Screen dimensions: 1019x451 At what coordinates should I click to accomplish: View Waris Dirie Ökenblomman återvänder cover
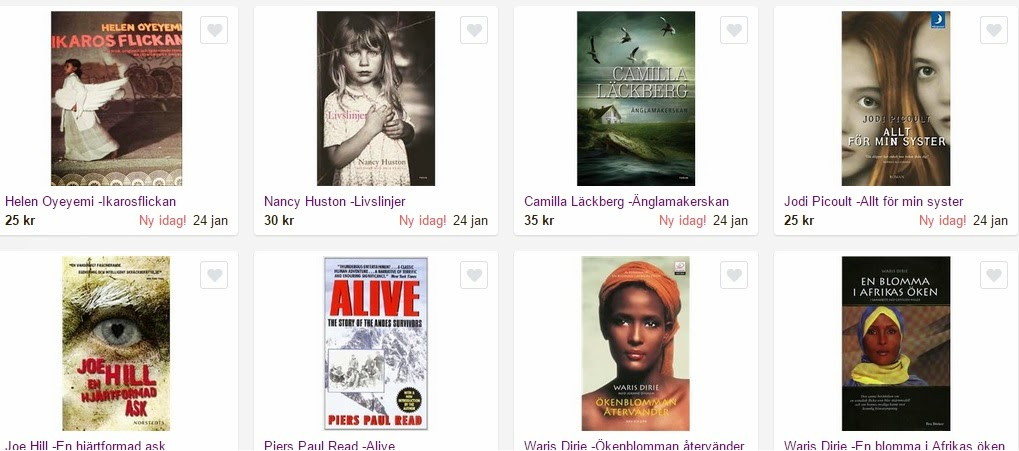click(x=636, y=343)
